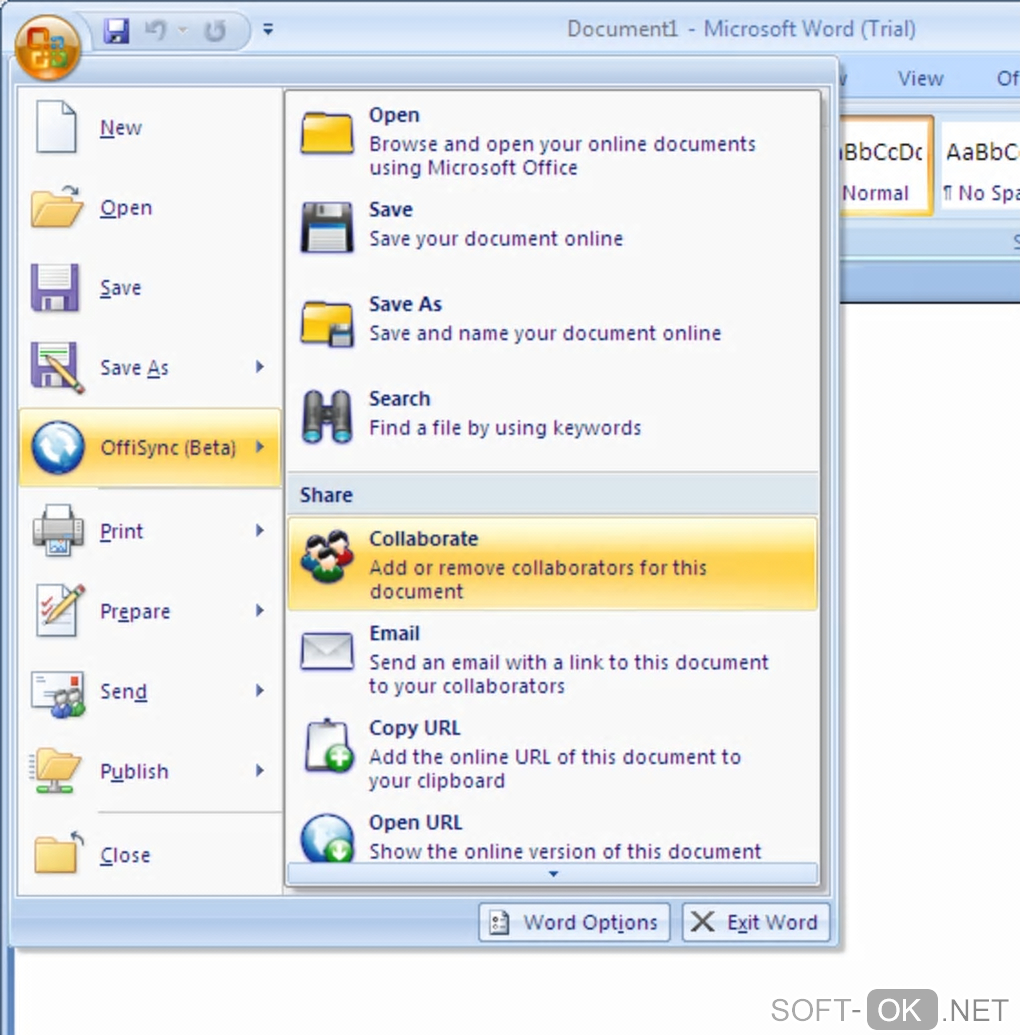The width and height of the screenshot is (1020, 1035).
Task: Click the round Office button
Action: 47,48
